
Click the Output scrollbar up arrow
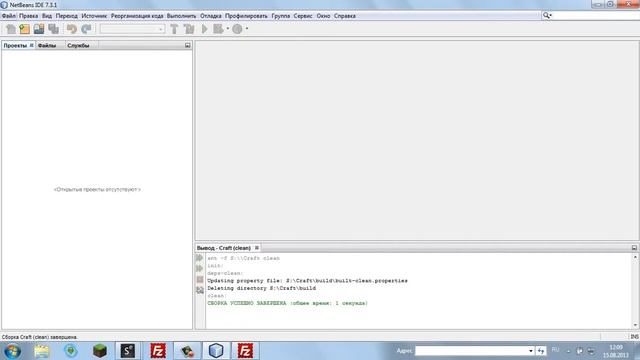coord(635,257)
